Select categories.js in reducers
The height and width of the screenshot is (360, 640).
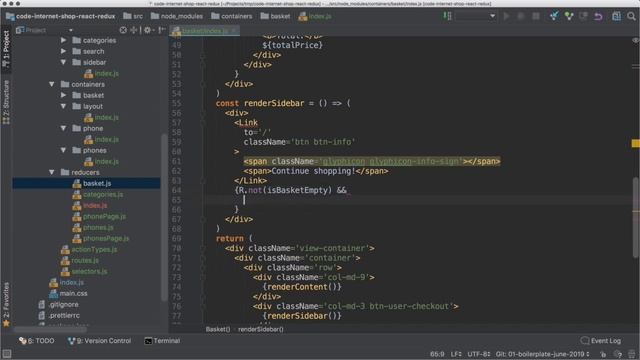pos(103,195)
